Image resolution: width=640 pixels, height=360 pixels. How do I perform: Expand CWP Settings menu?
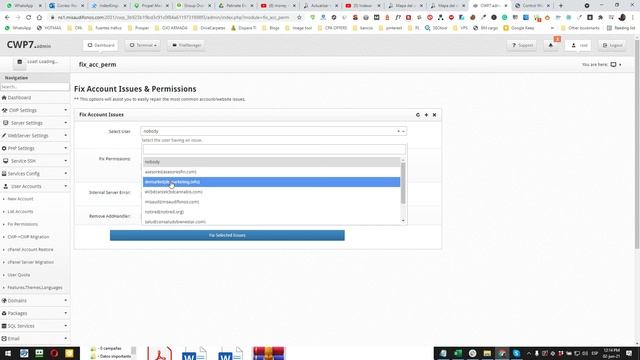point(35,110)
